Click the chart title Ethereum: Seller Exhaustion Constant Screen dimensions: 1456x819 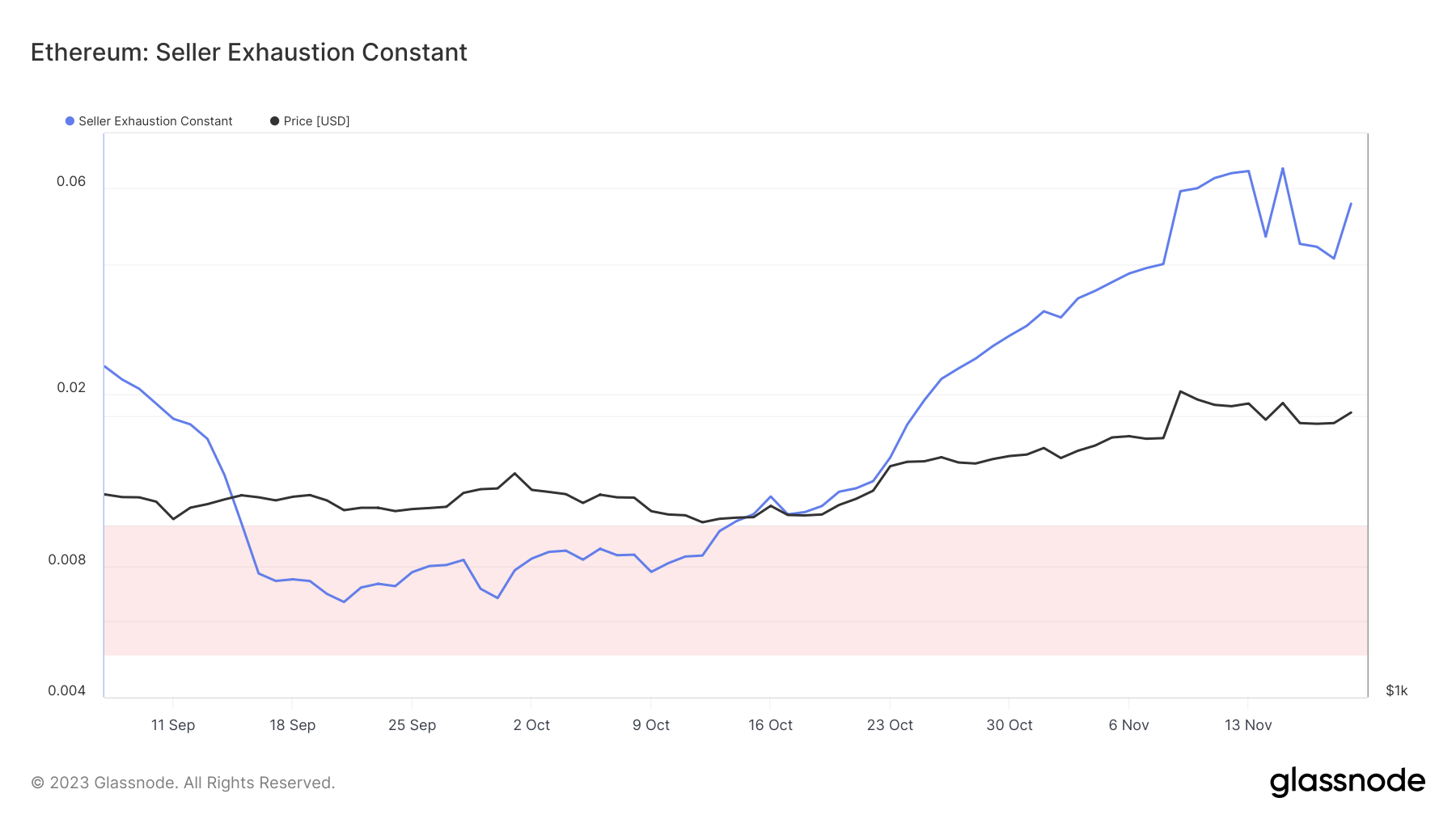pyautogui.click(x=249, y=53)
